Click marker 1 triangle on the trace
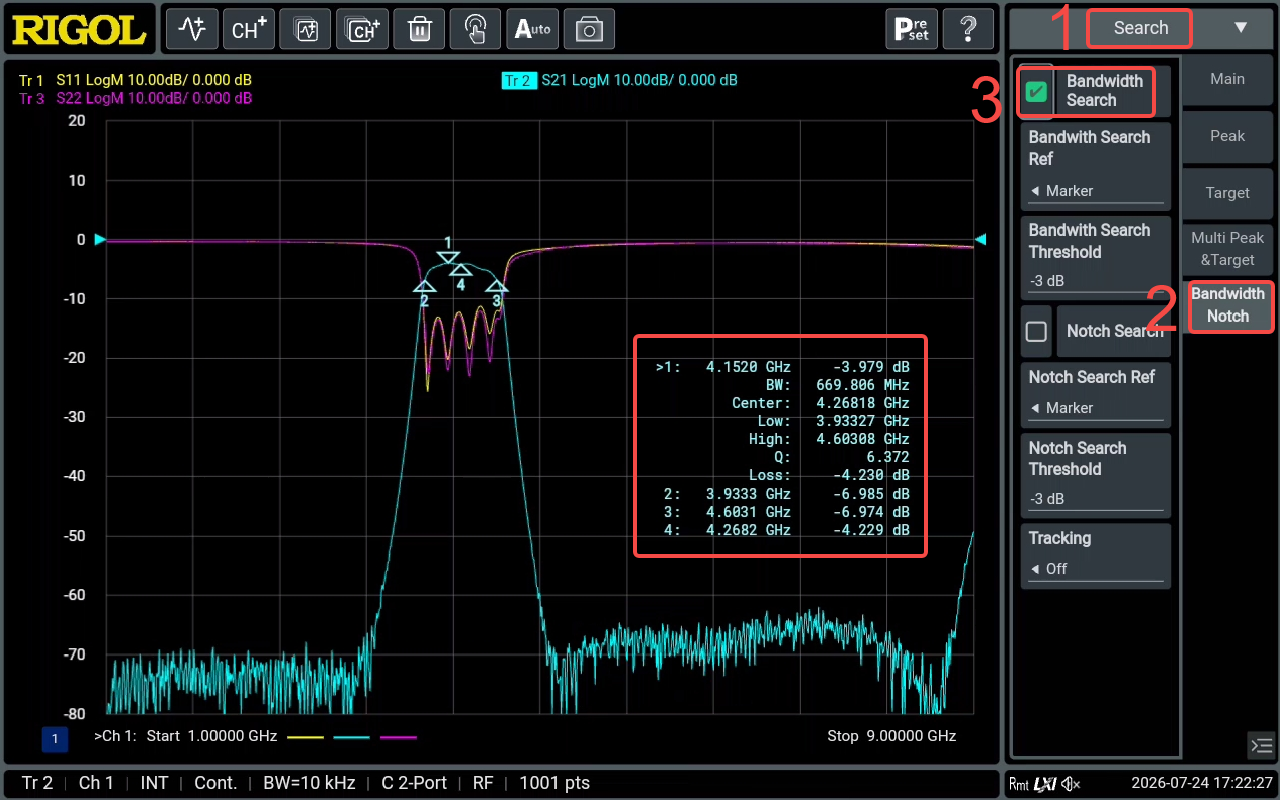Image resolution: width=1280 pixels, height=800 pixels. coord(448,258)
